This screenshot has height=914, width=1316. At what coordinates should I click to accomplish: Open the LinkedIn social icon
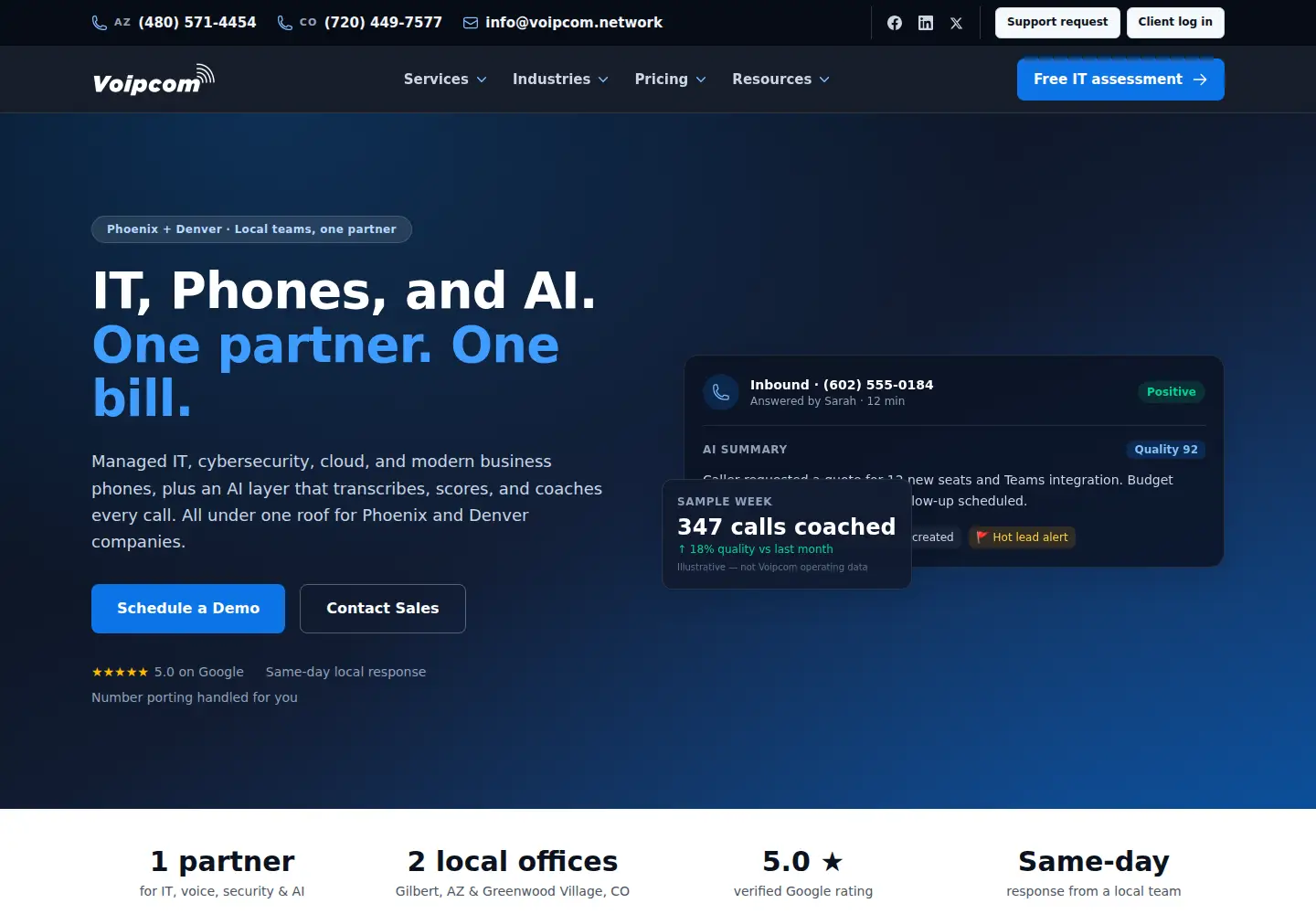click(x=926, y=23)
